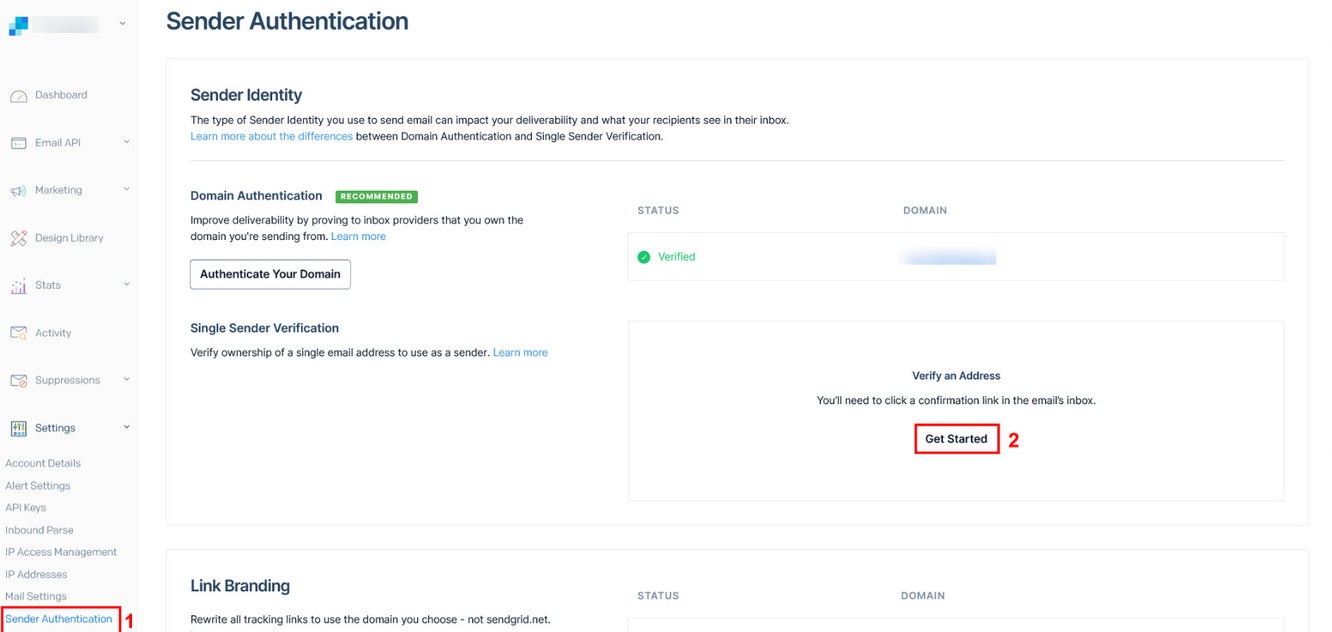Go to API Keys settings
1332x632 pixels.
26,508
